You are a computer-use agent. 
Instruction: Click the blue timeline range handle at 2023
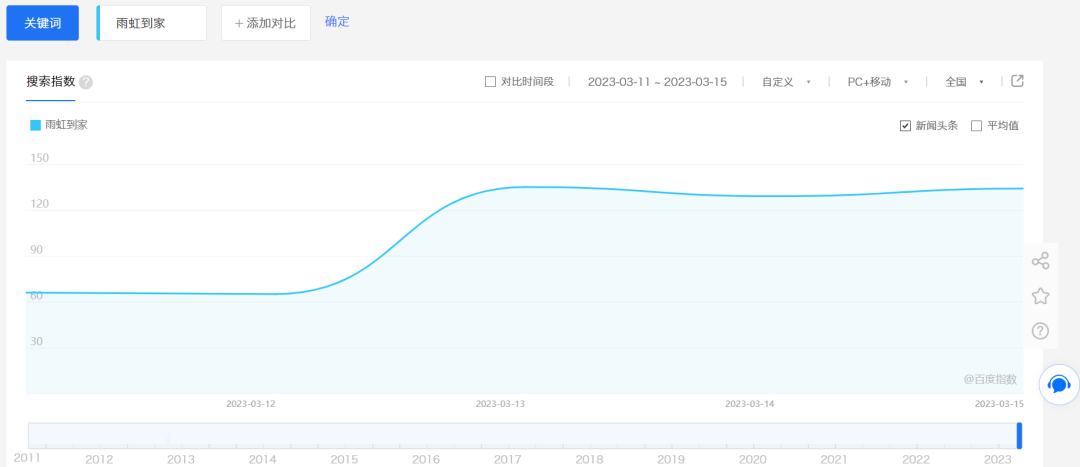pos(1019,436)
